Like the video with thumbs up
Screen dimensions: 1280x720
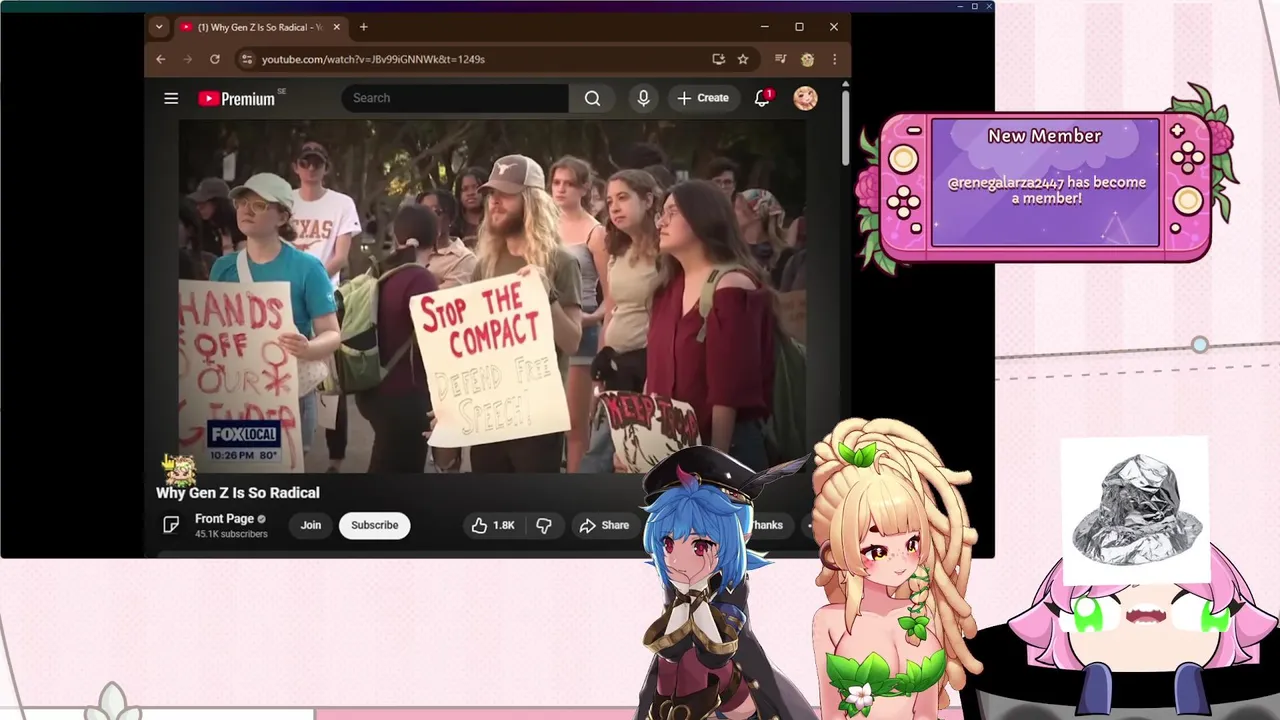(494, 525)
